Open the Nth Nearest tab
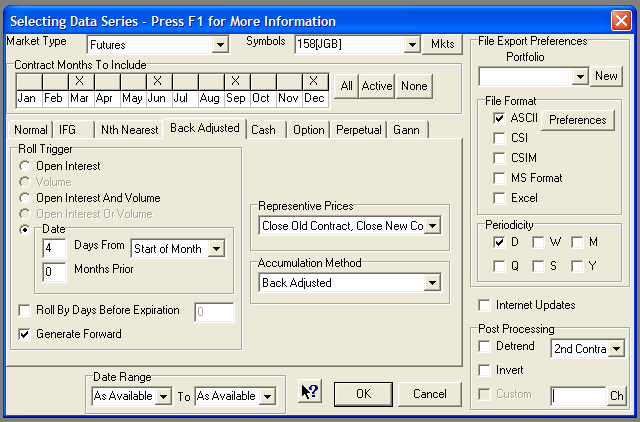Screen dimensions: 640x422 (x=129, y=130)
